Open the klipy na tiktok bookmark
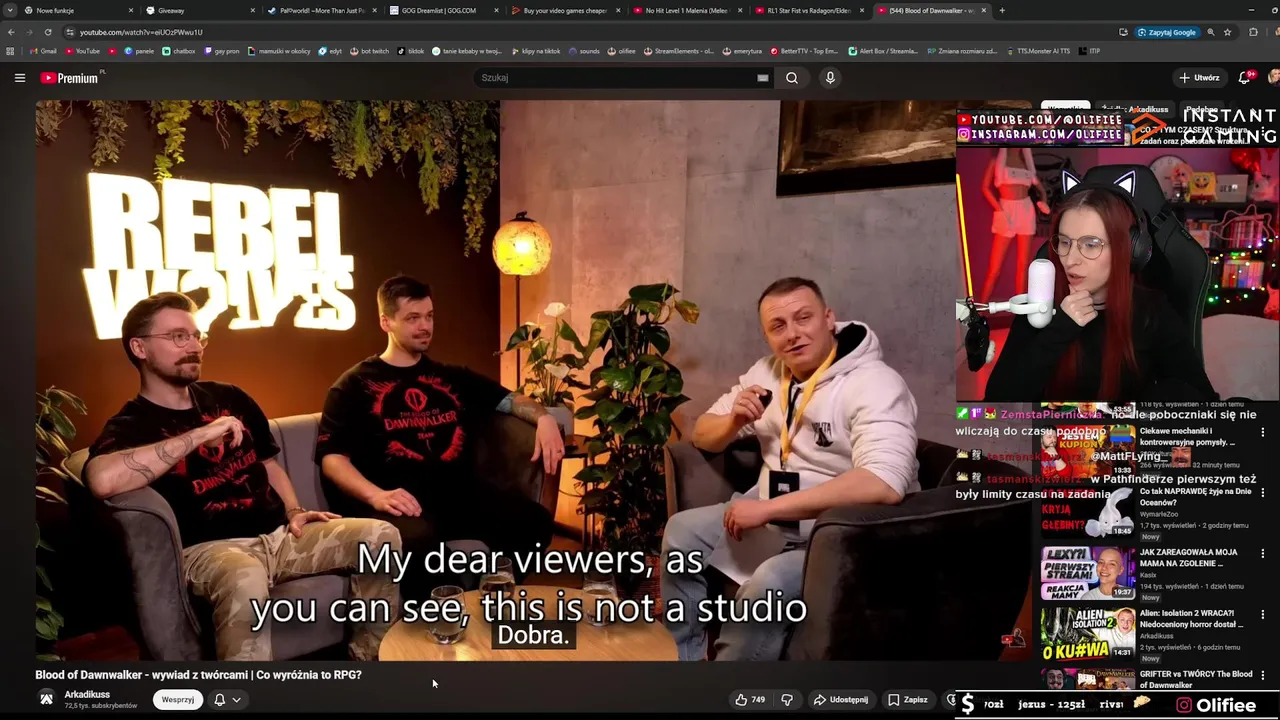 tap(535, 51)
